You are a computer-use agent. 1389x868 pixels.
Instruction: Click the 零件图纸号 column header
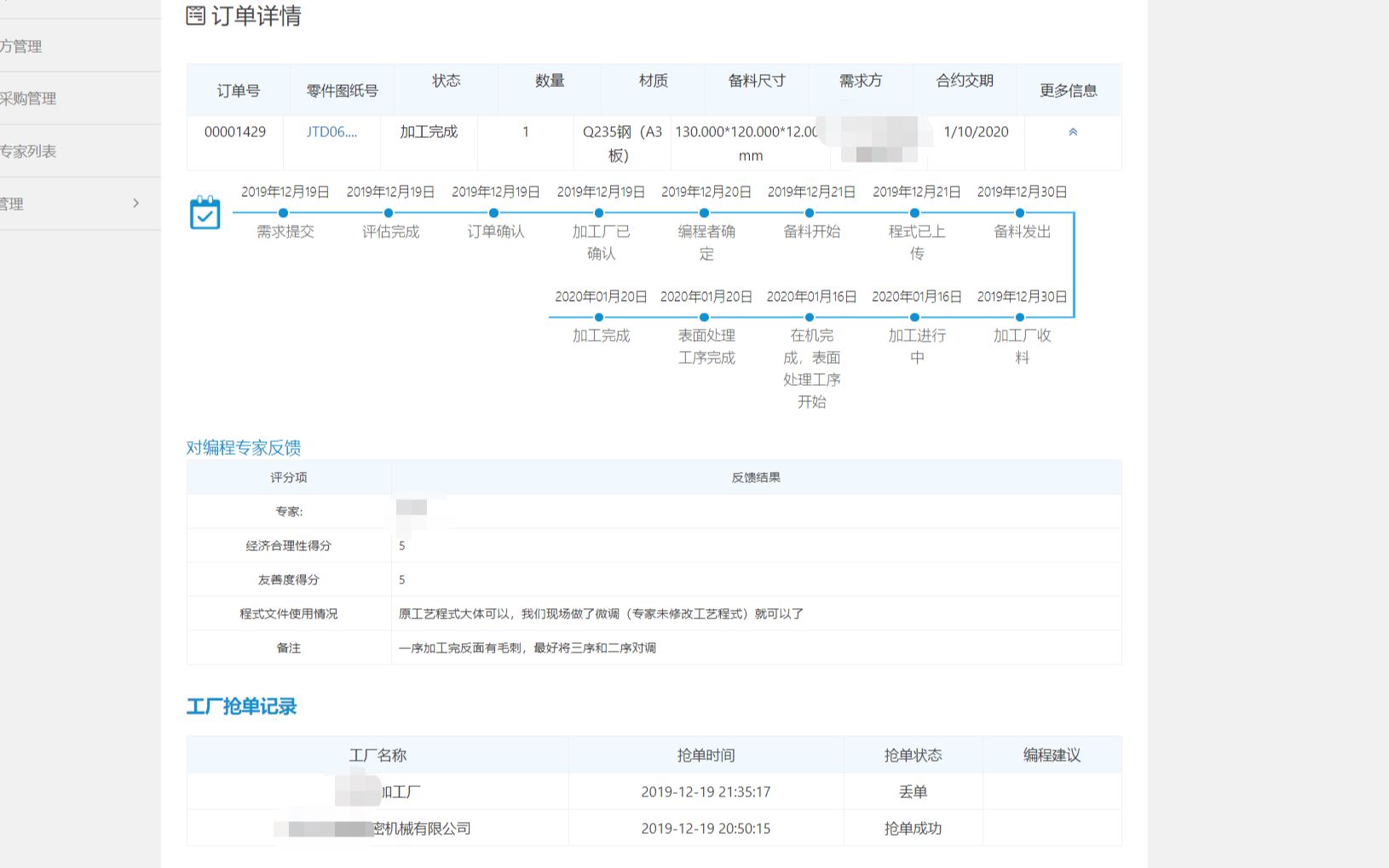point(342,90)
